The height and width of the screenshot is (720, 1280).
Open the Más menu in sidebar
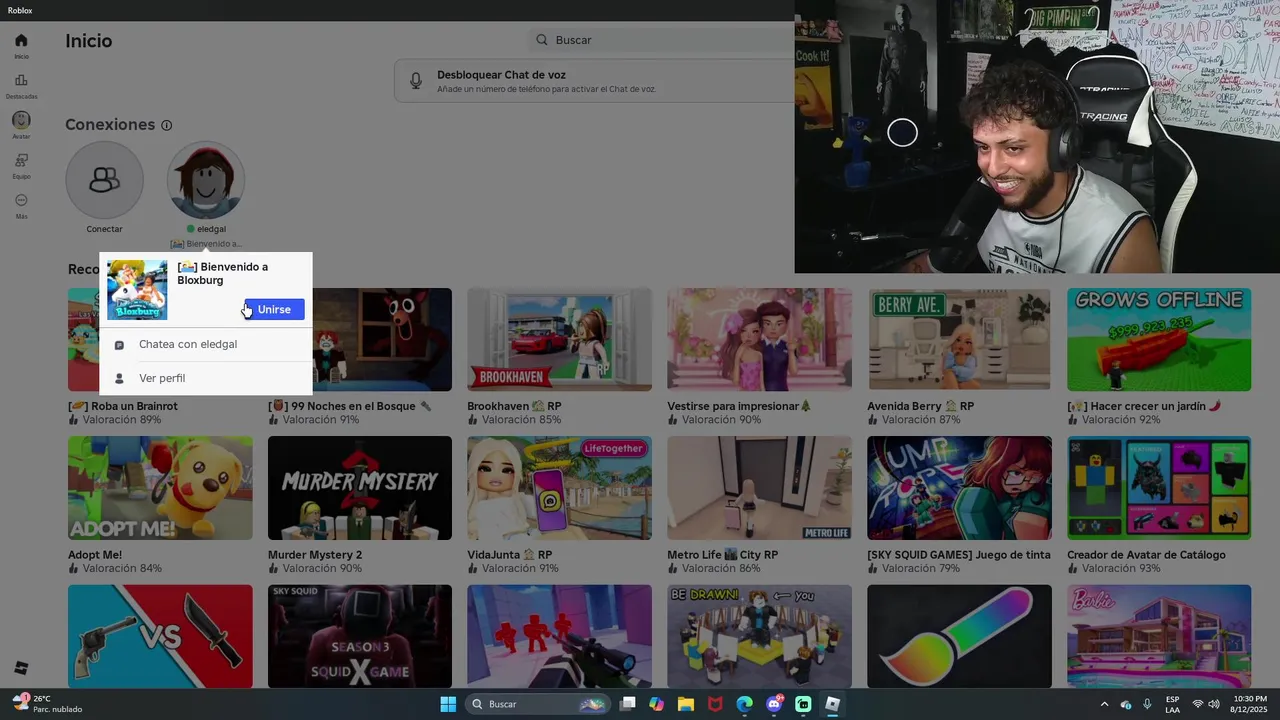21,205
